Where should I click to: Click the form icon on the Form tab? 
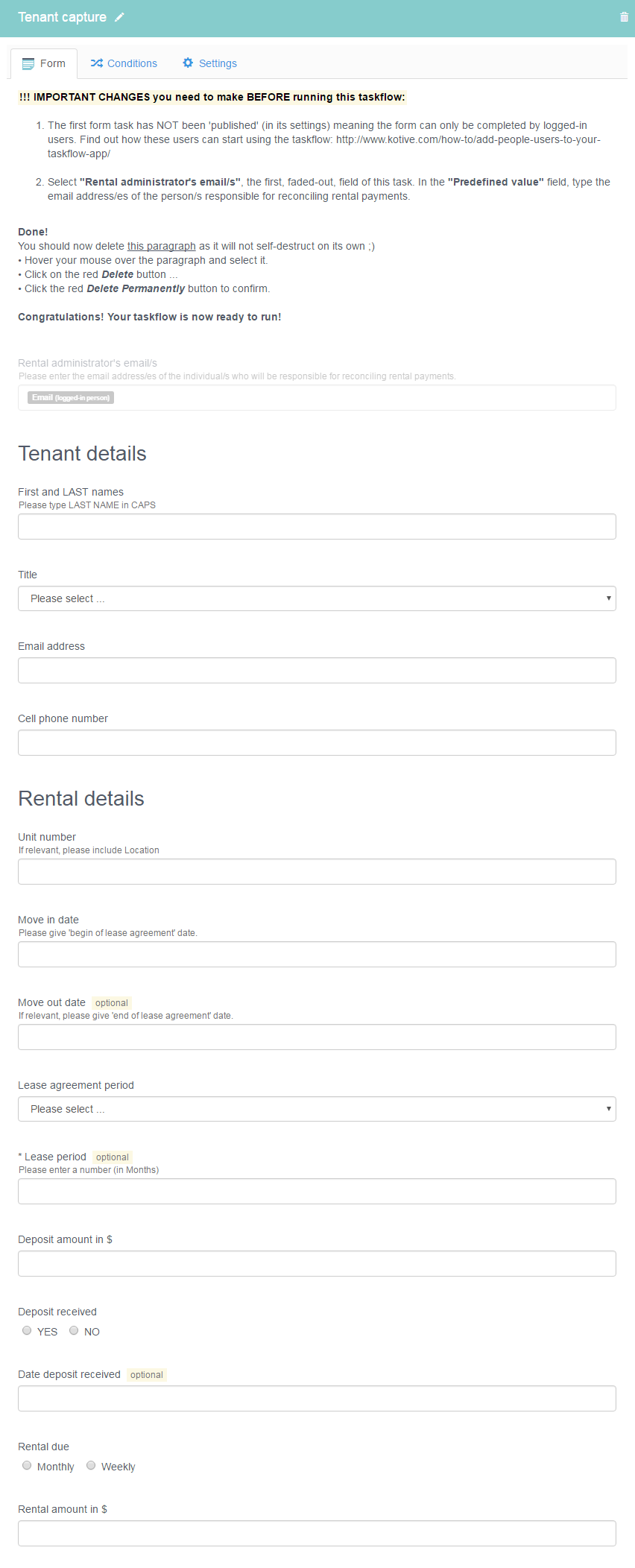(28, 63)
